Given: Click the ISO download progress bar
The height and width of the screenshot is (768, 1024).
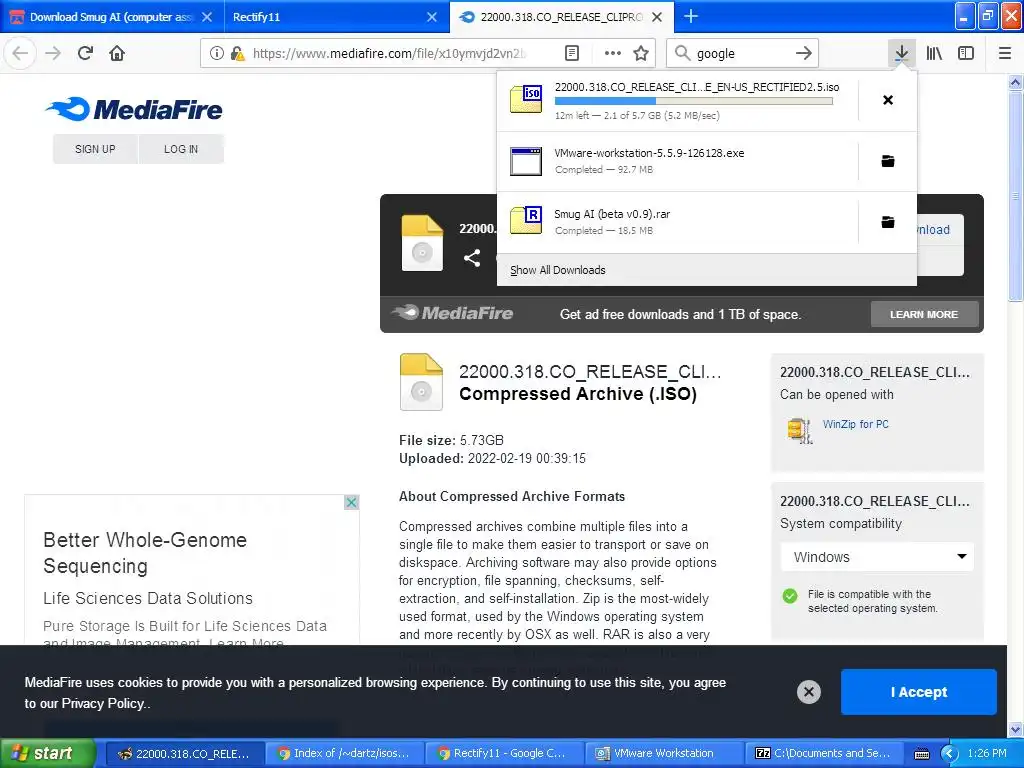Looking at the screenshot, I should point(694,101).
